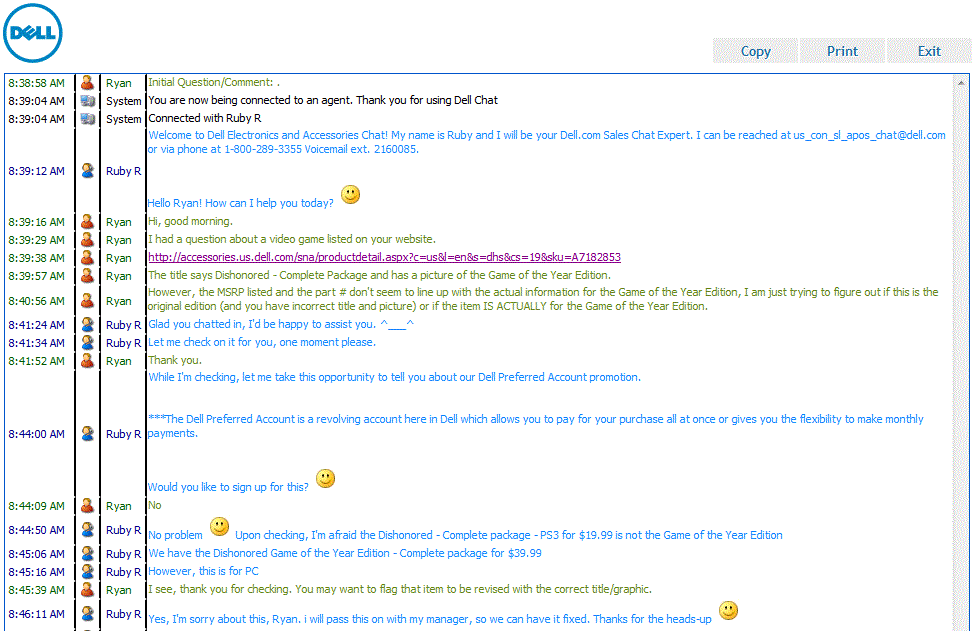Viewport: 974px width, 631px height.
Task: Click the 8:44:50 AM timestamp
Action: tap(37, 530)
